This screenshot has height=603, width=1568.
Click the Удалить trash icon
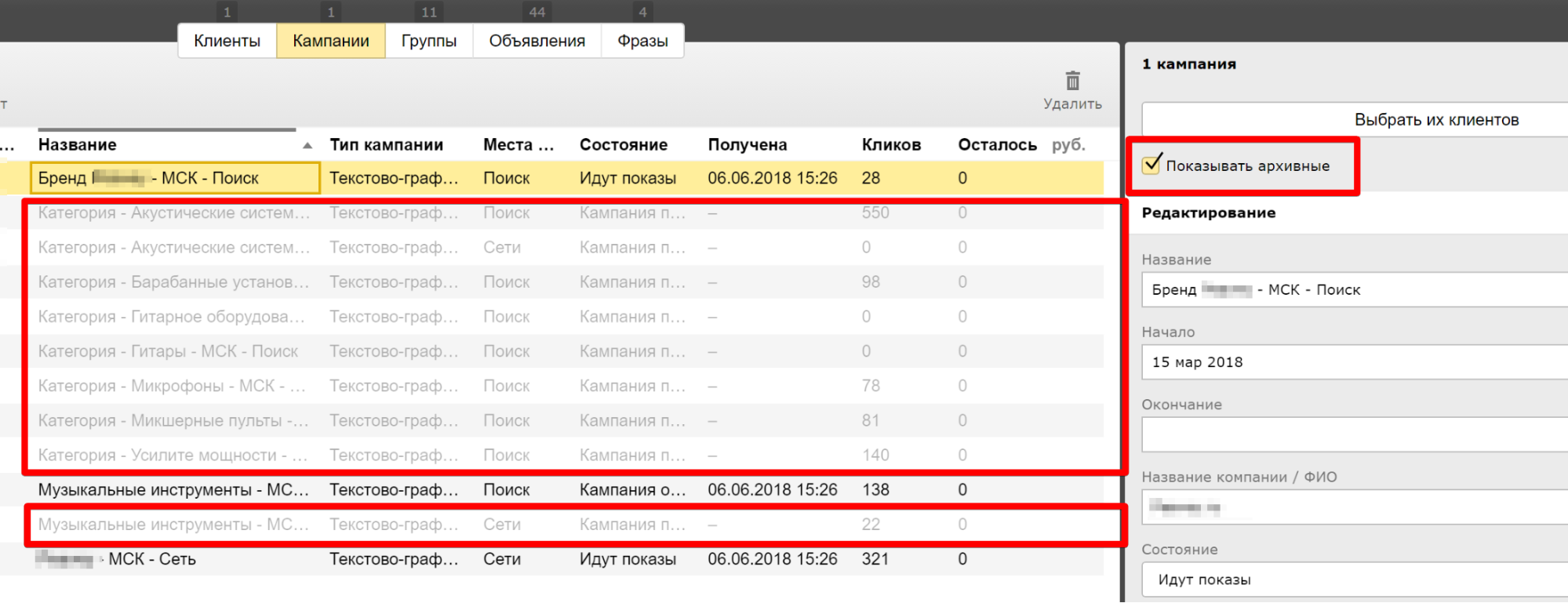(x=1072, y=82)
